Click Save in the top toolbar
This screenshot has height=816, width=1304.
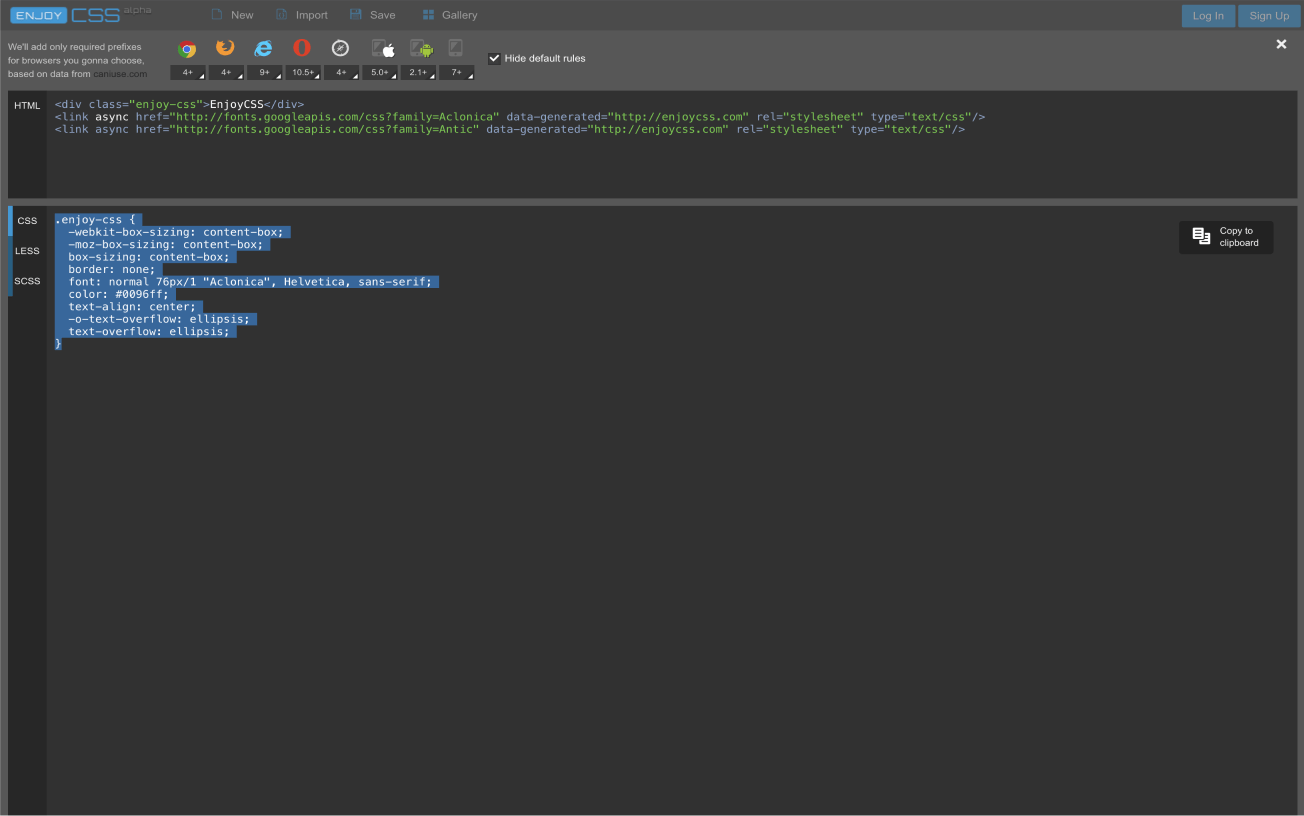click(372, 15)
